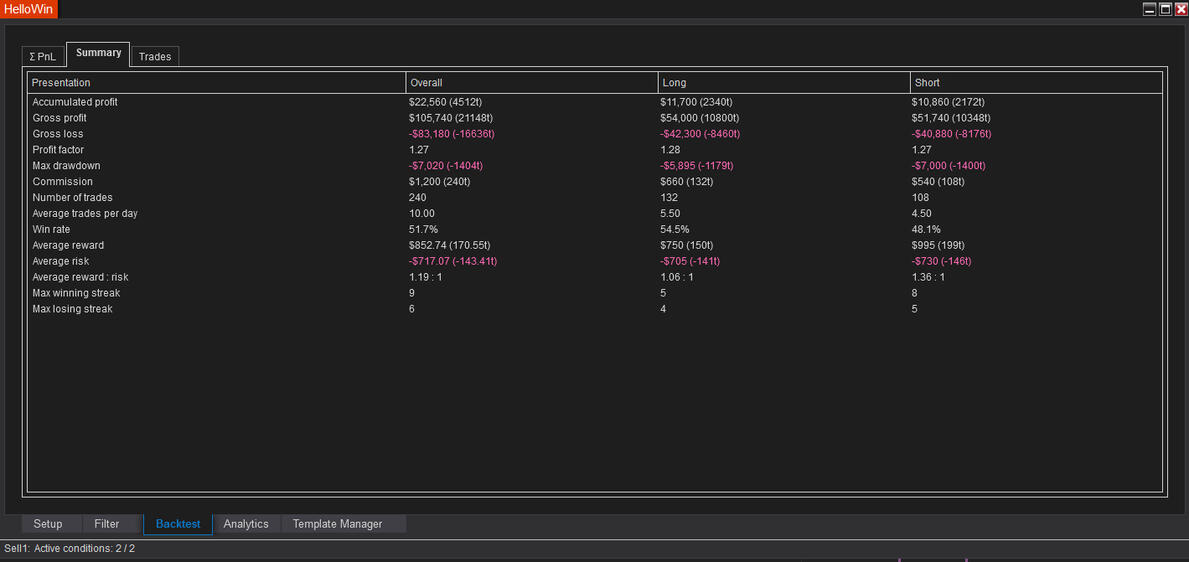Select the Backtest tab
Viewport: 1189px width, 562px height.
(178, 524)
